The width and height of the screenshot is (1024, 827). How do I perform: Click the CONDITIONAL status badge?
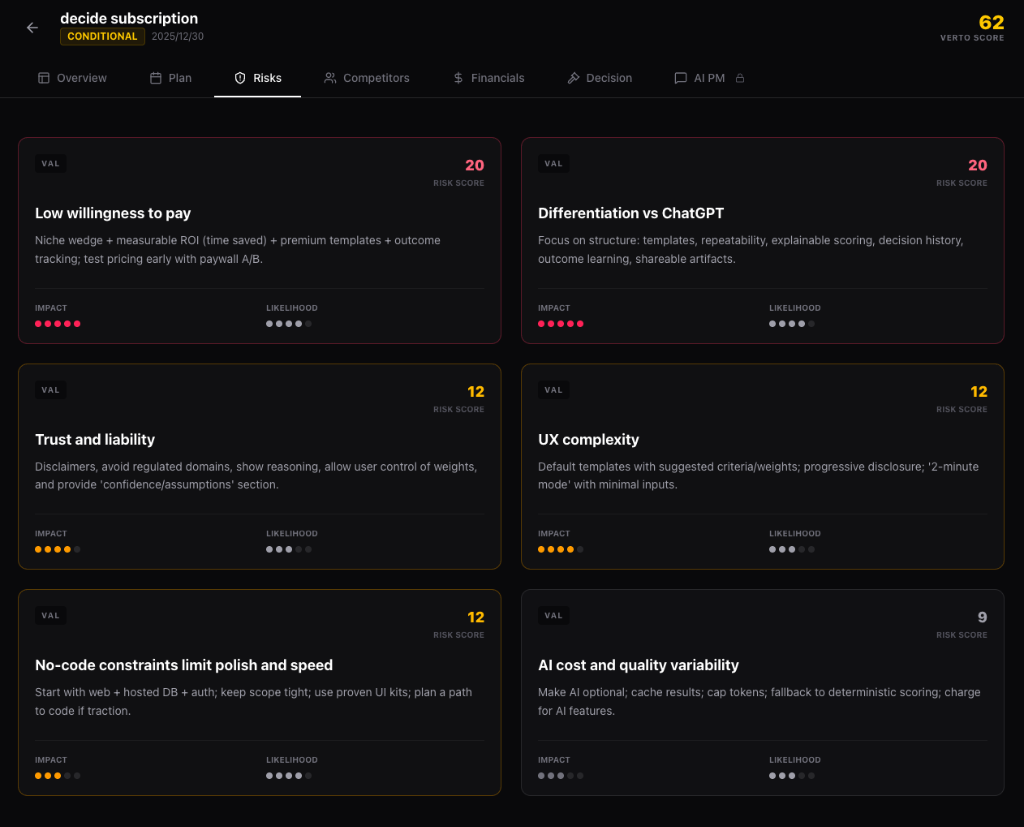[x=102, y=36]
